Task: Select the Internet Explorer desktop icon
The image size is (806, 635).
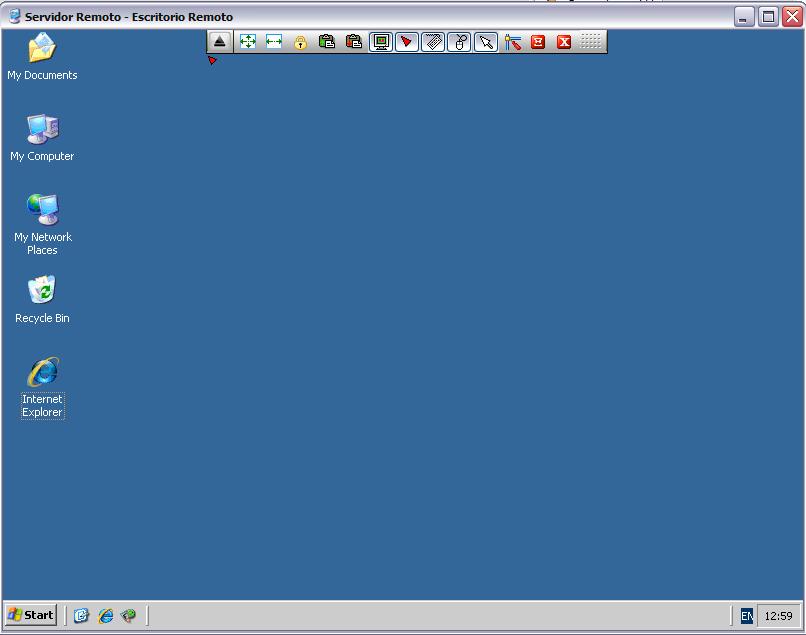Action: [43, 388]
